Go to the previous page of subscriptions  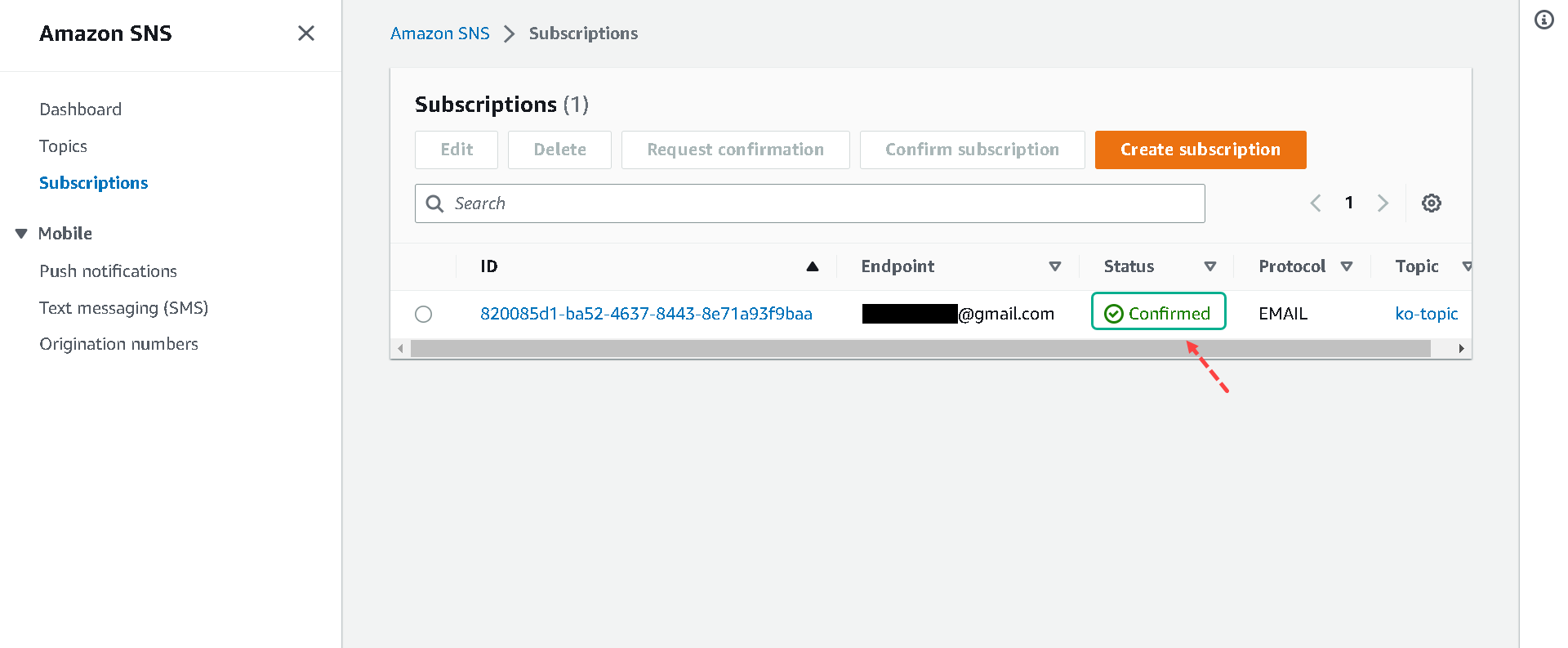point(1316,203)
